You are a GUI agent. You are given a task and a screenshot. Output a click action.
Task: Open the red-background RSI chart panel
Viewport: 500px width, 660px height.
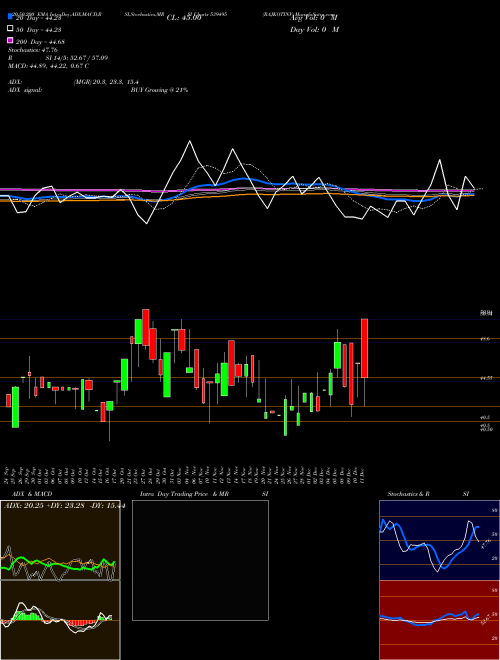[439, 620]
